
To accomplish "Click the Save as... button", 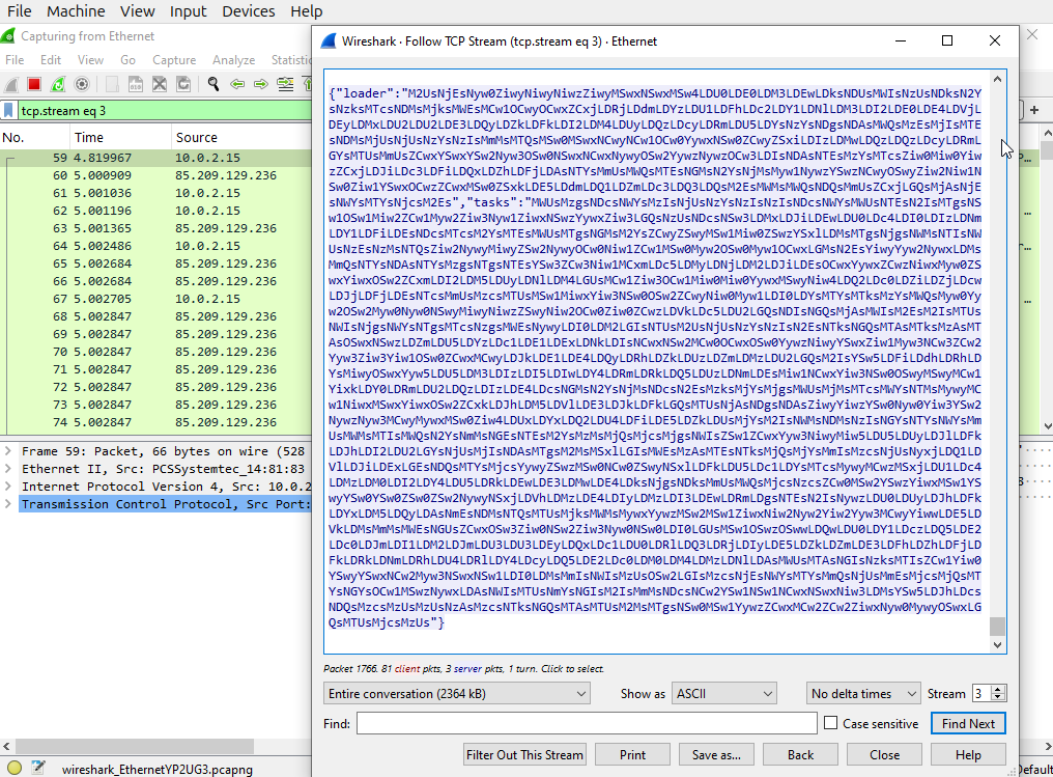I will [716, 755].
